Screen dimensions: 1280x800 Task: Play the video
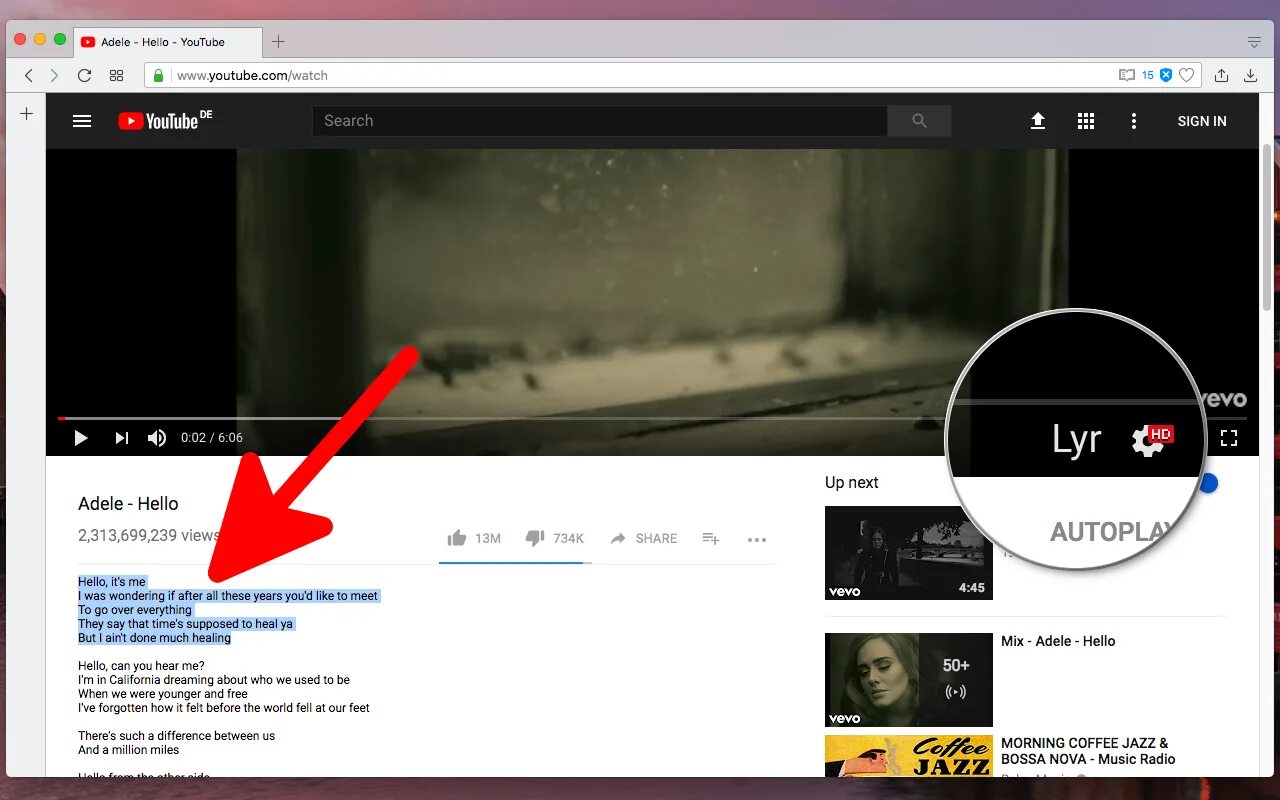[x=81, y=438]
